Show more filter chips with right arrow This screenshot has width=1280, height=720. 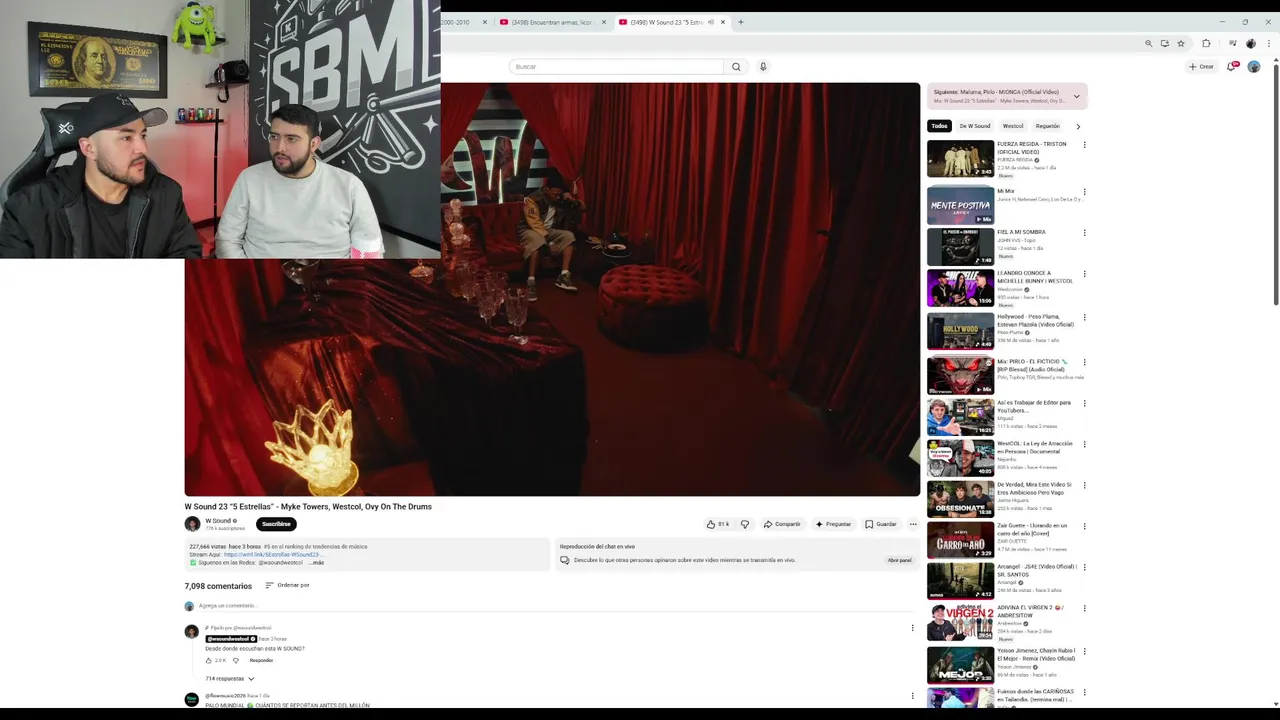tap(1078, 126)
